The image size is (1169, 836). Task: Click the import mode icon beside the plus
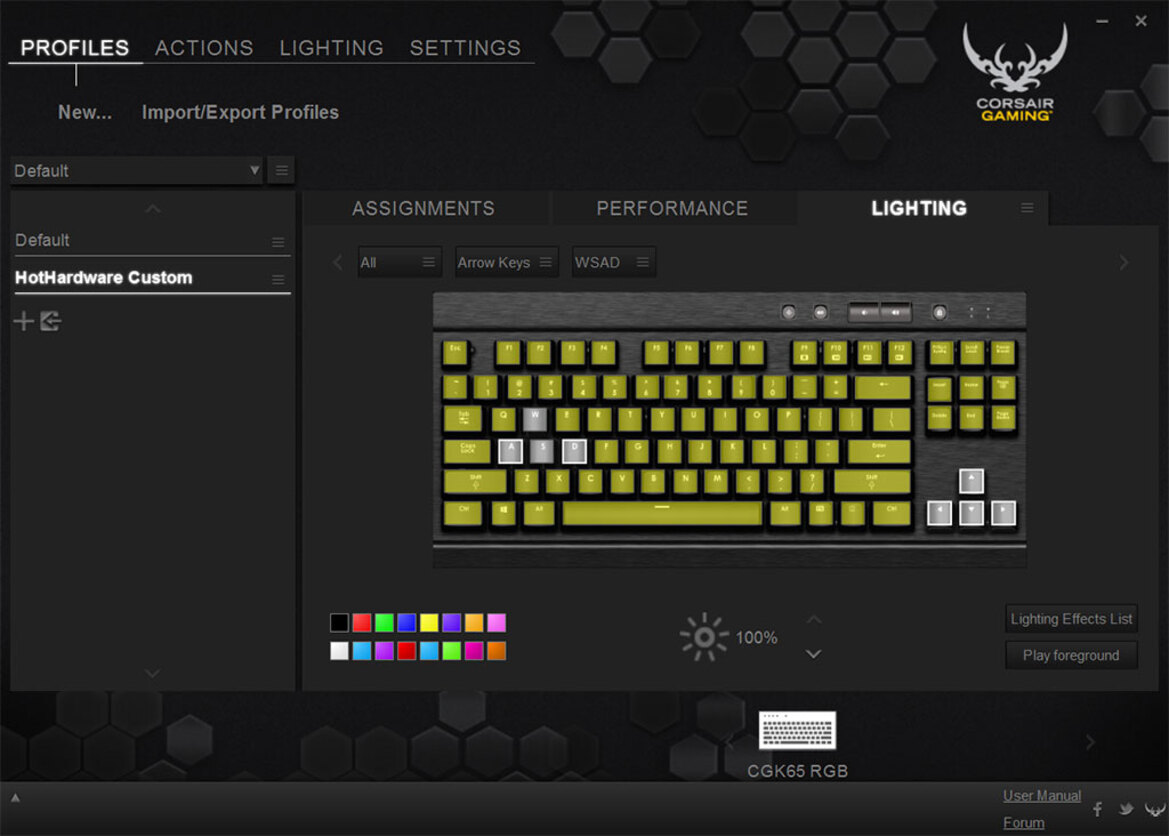[x=51, y=321]
